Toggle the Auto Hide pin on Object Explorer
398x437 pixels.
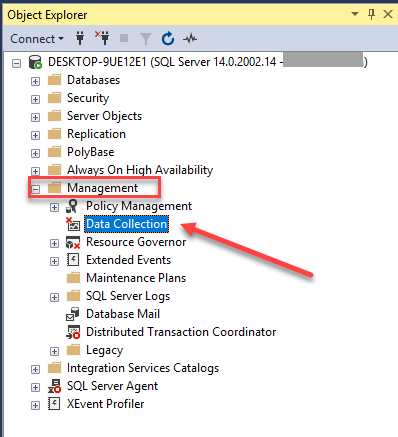tap(371, 14)
